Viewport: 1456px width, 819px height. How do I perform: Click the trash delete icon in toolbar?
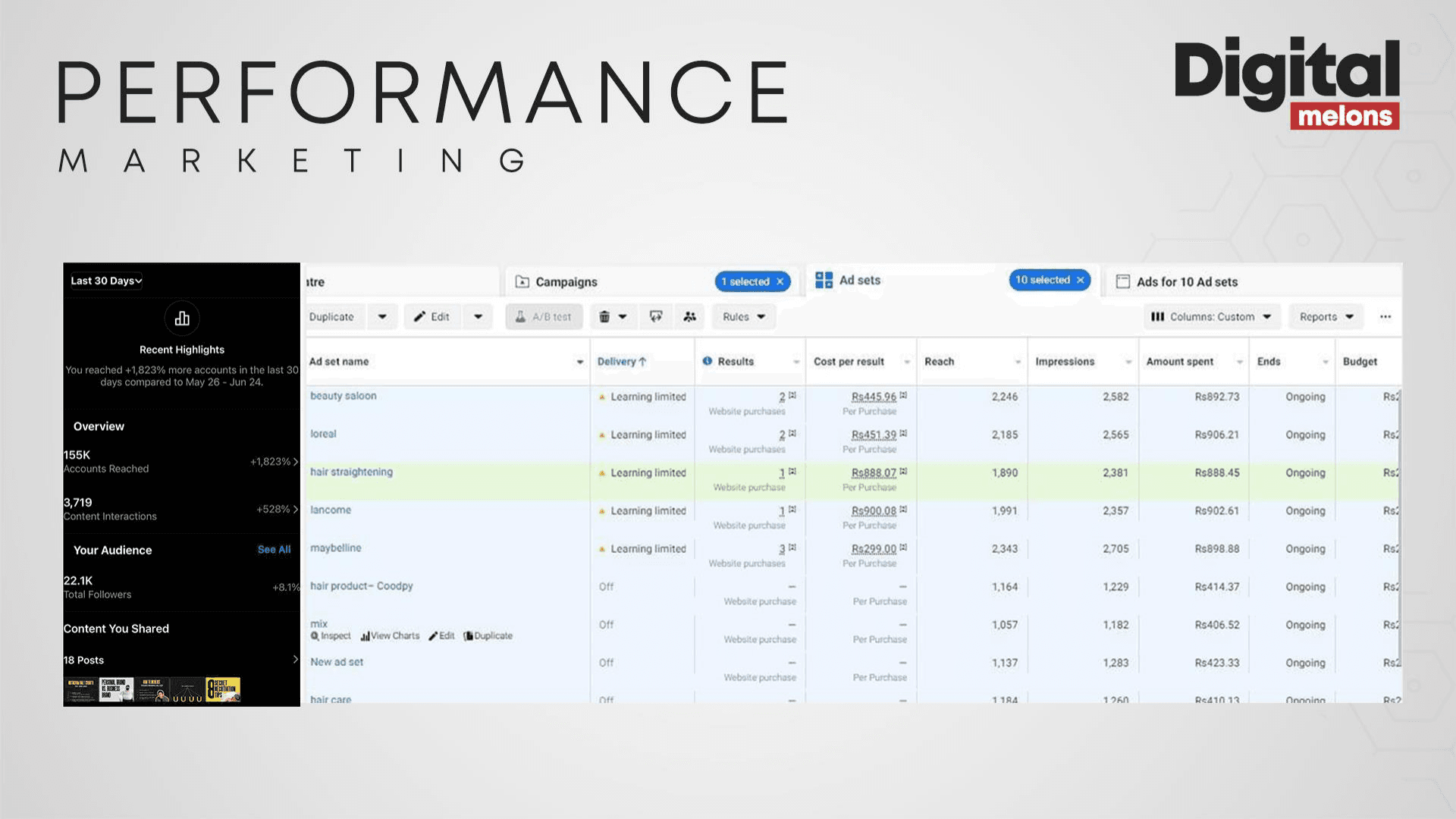point(604,317)
